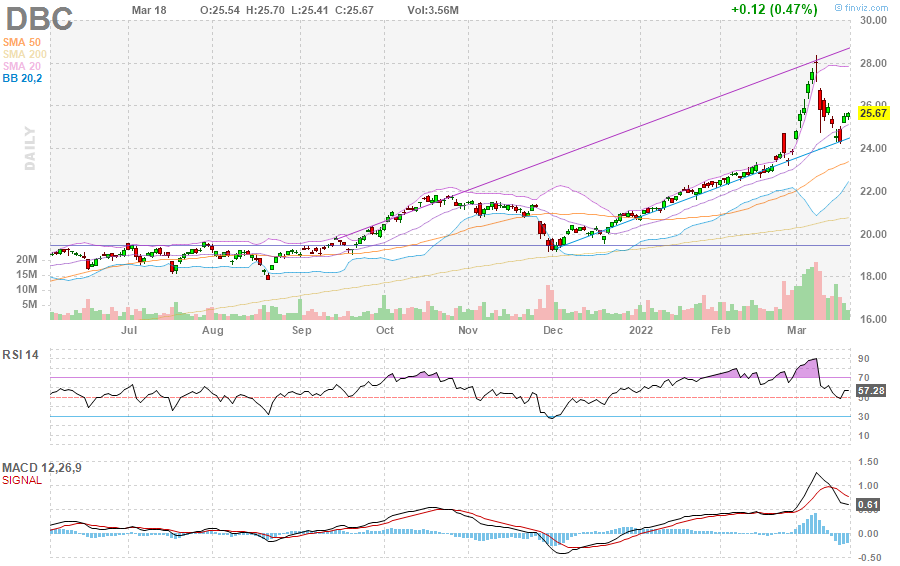Select the SMA 50 legend label
900x566 pixels.
click(x=22, y=42)
